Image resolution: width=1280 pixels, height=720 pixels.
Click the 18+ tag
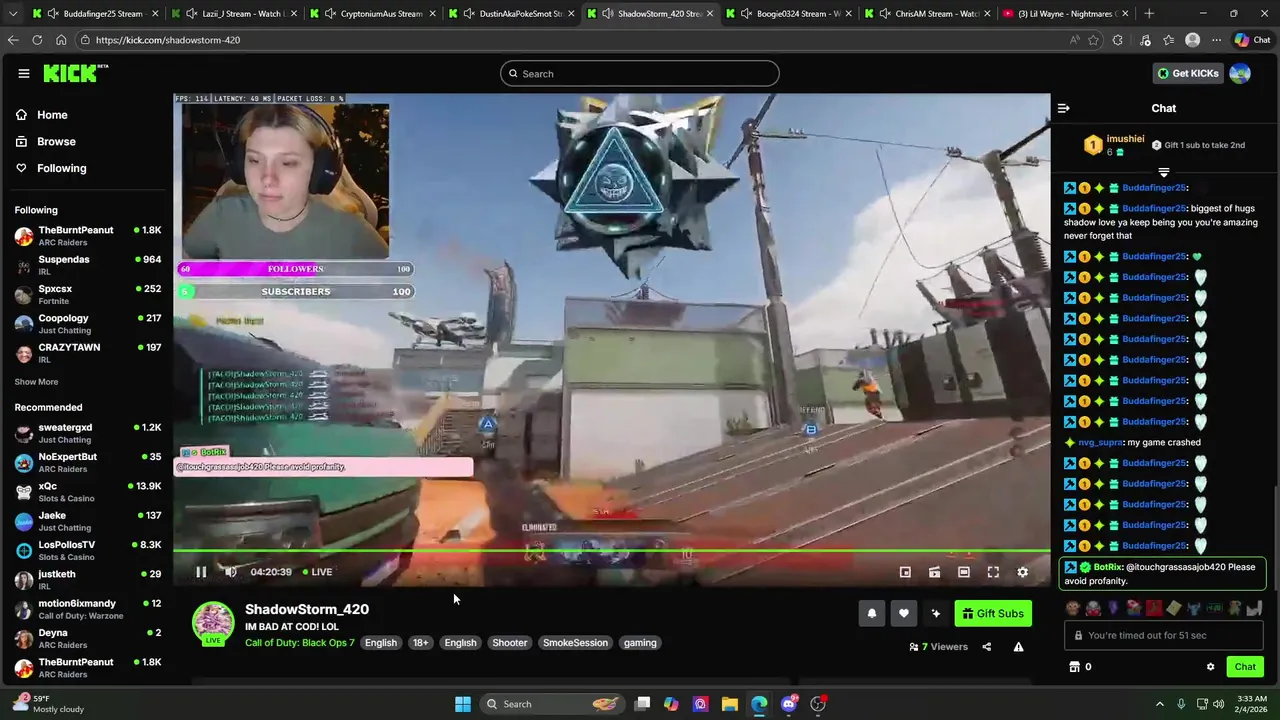pyautogui.click(x=421, y=643)
